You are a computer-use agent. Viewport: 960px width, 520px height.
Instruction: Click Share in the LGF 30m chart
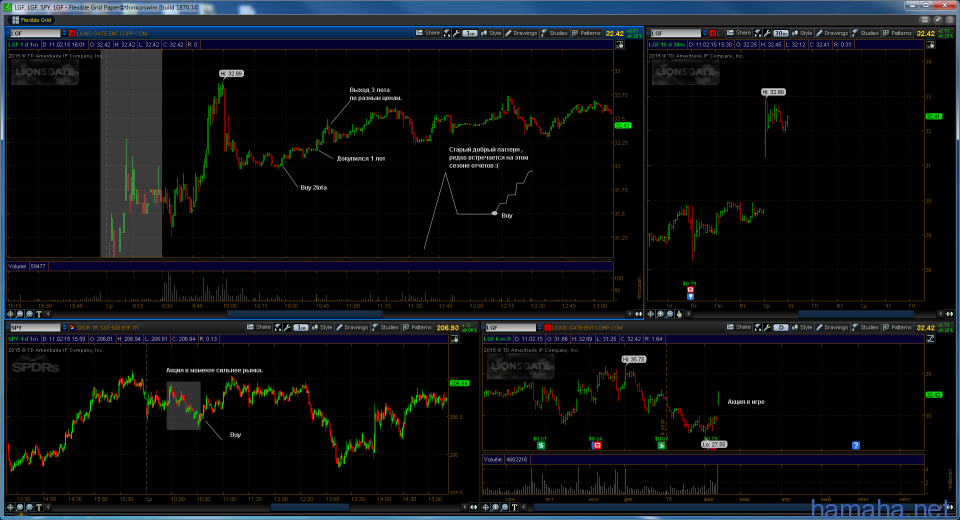[x=738, y=33]
